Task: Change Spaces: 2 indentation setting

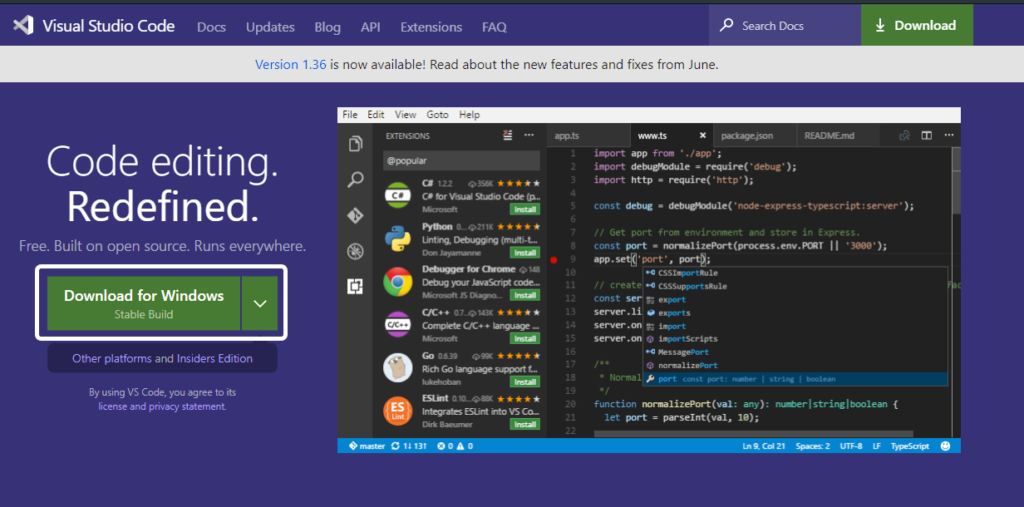Action: click(x=812, y=446)
